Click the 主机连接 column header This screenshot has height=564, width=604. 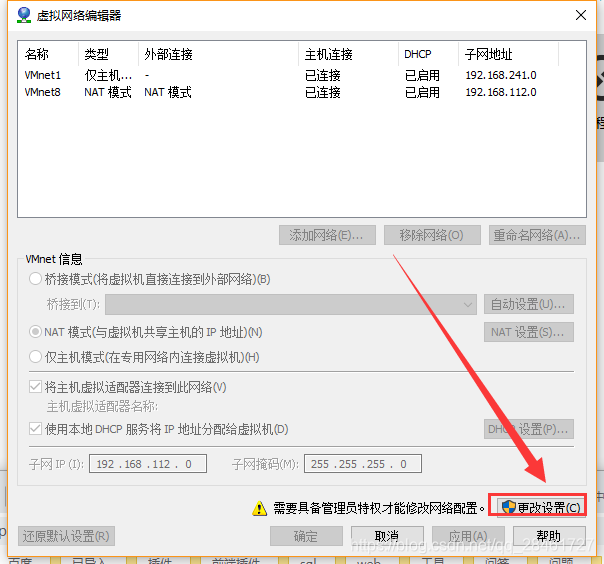coord(349,54)
